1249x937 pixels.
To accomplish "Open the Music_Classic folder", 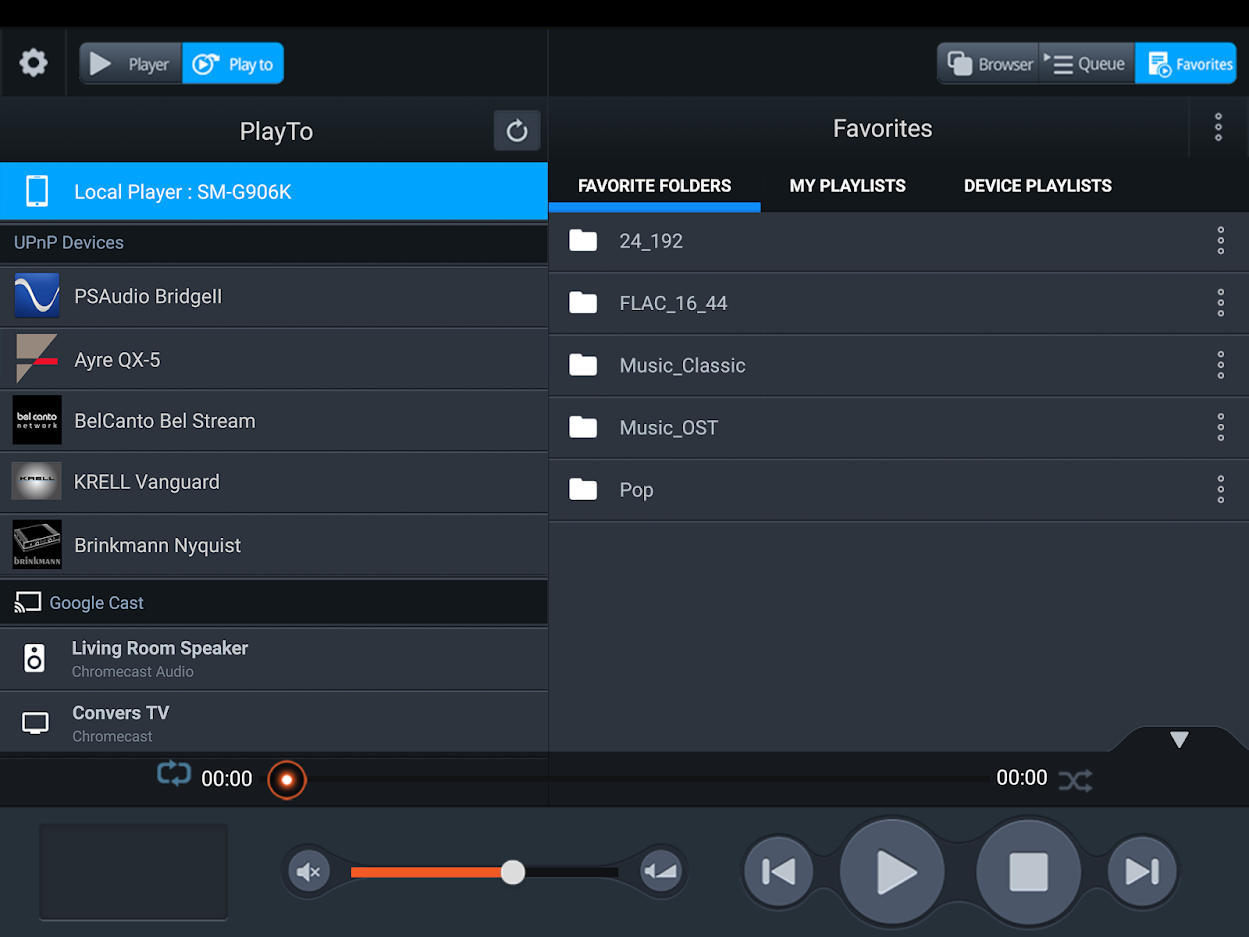I will 682,366.
